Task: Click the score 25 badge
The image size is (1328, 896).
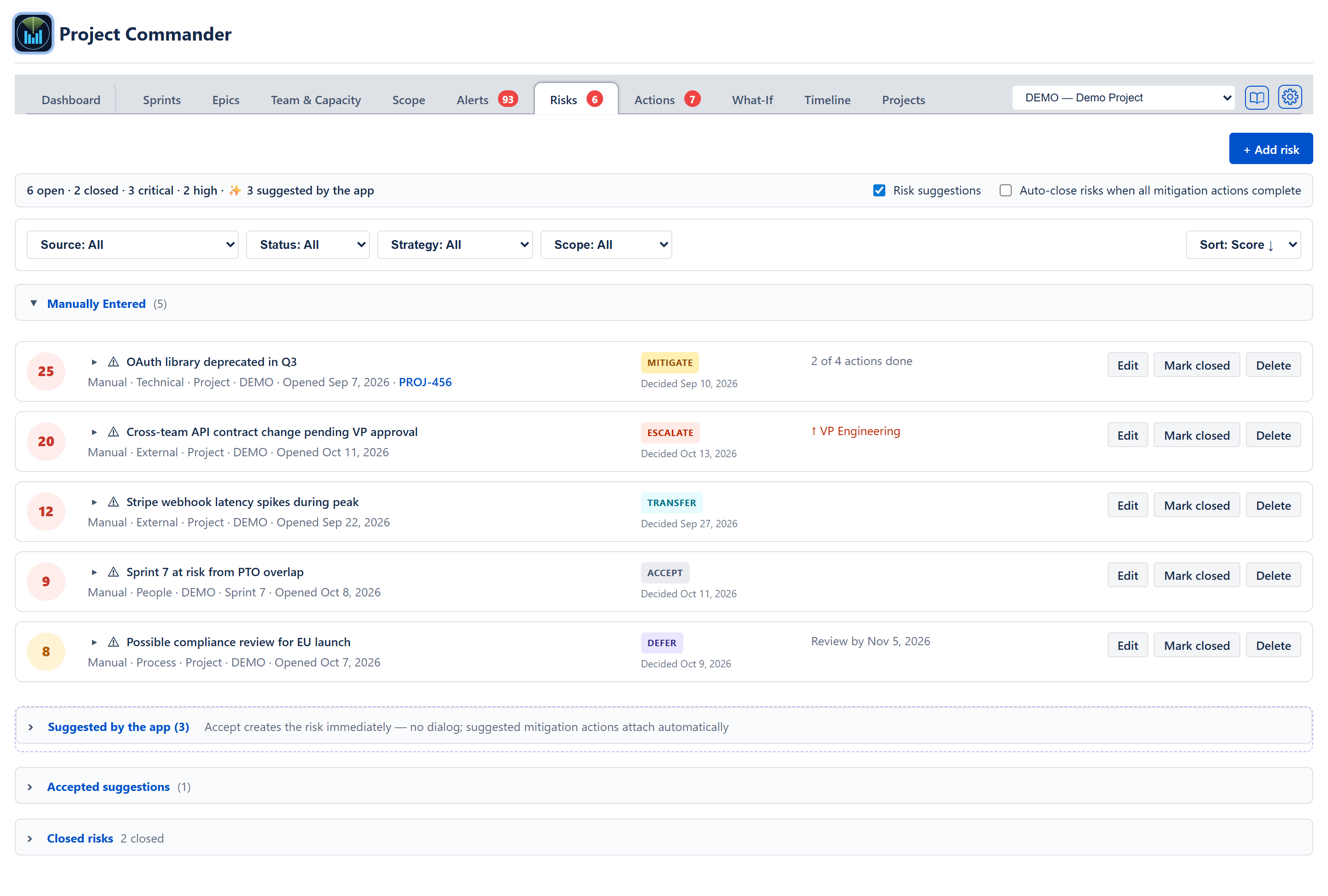Action: click(46, 372)
